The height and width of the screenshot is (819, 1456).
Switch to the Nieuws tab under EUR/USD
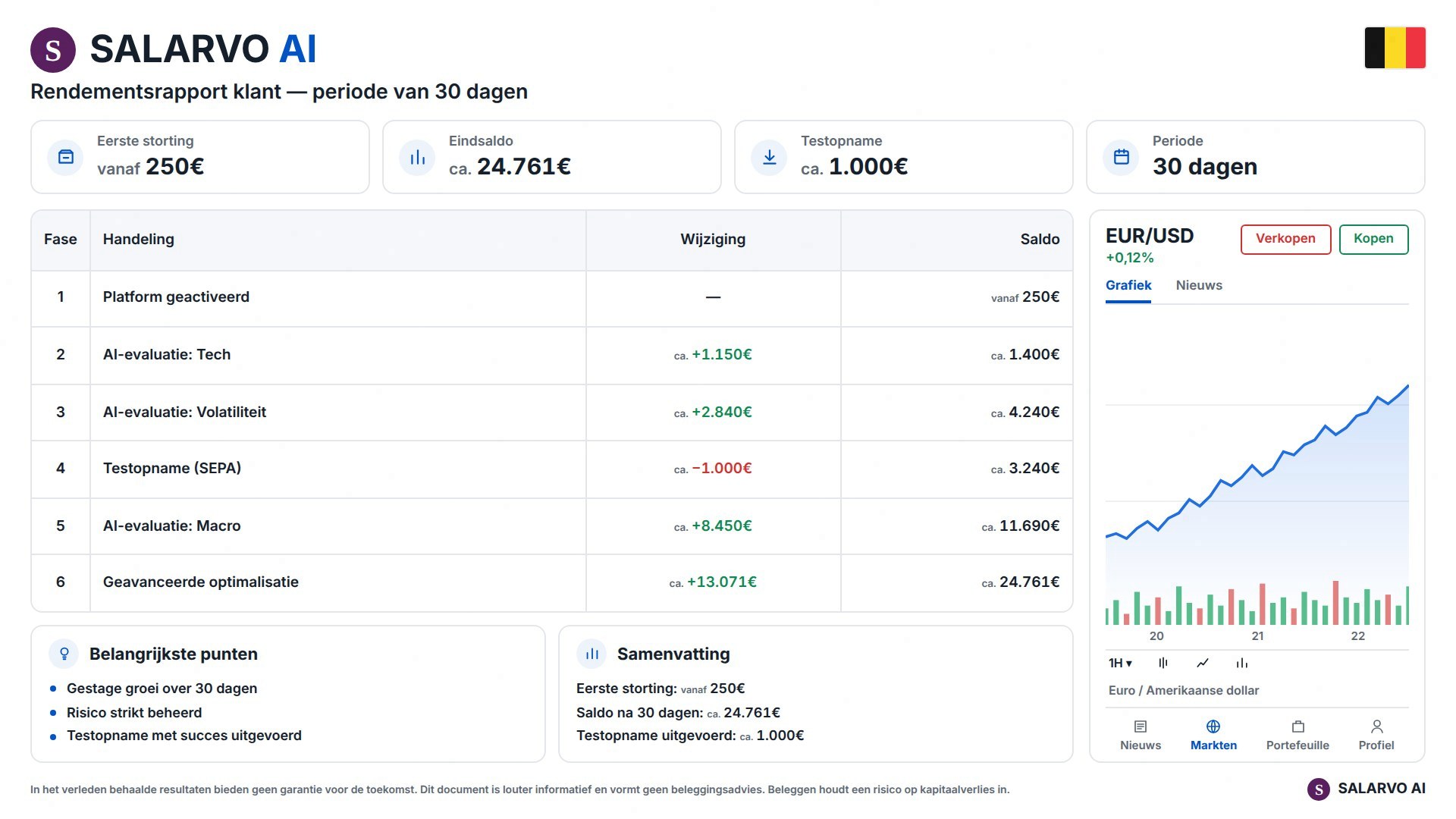pos(1199,285)
